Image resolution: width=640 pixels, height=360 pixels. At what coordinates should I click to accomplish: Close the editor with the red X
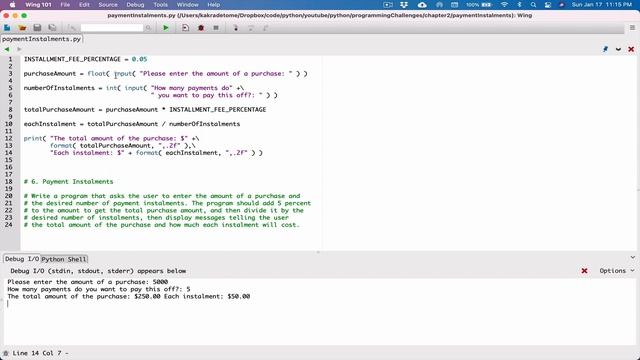point(631,49)
